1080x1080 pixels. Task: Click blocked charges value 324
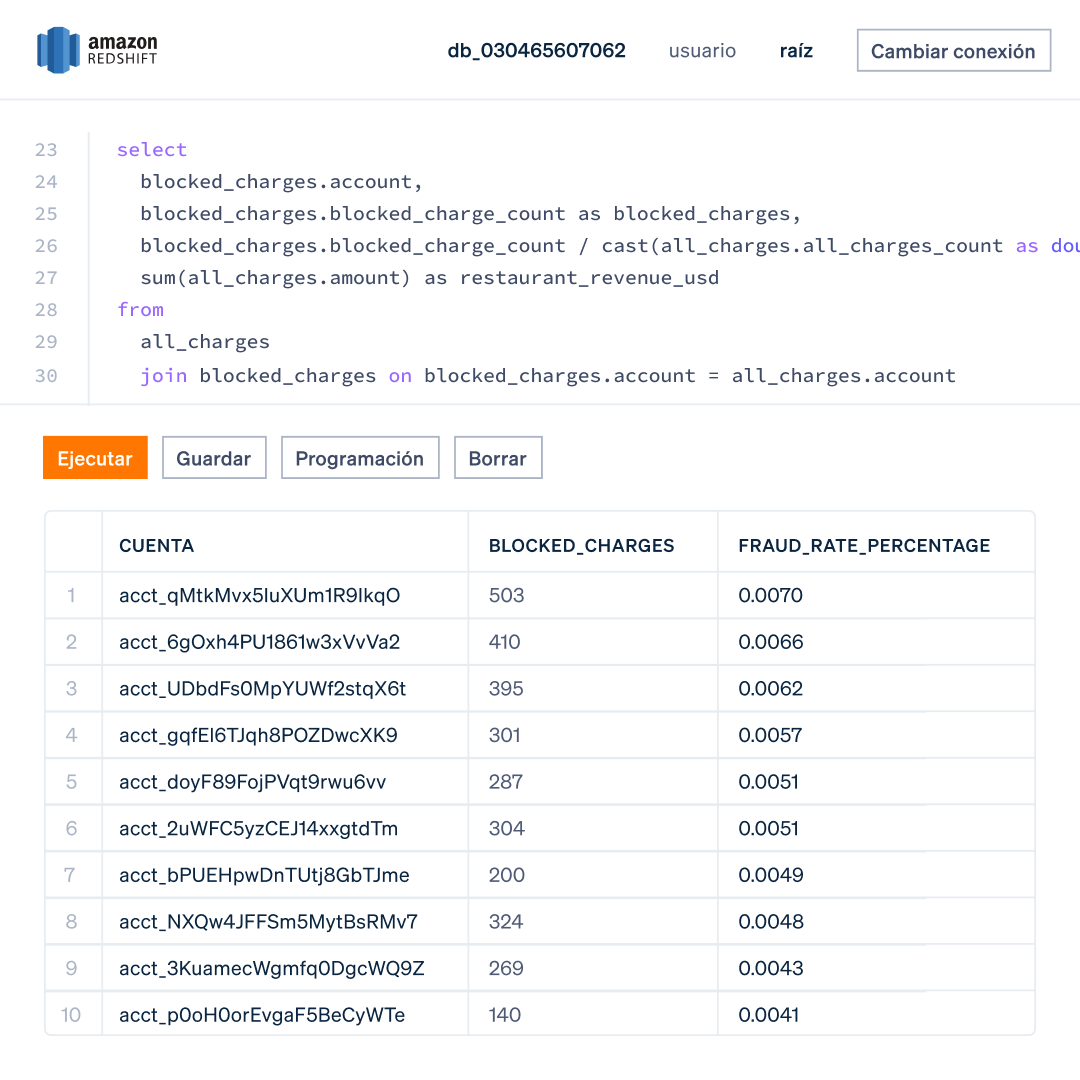click(x=506, y=922)
